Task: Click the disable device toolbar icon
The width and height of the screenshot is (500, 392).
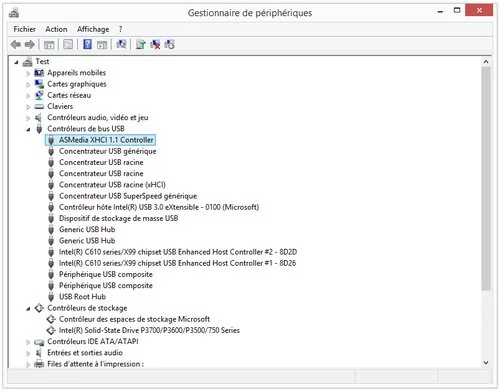Action: point(169,44)
